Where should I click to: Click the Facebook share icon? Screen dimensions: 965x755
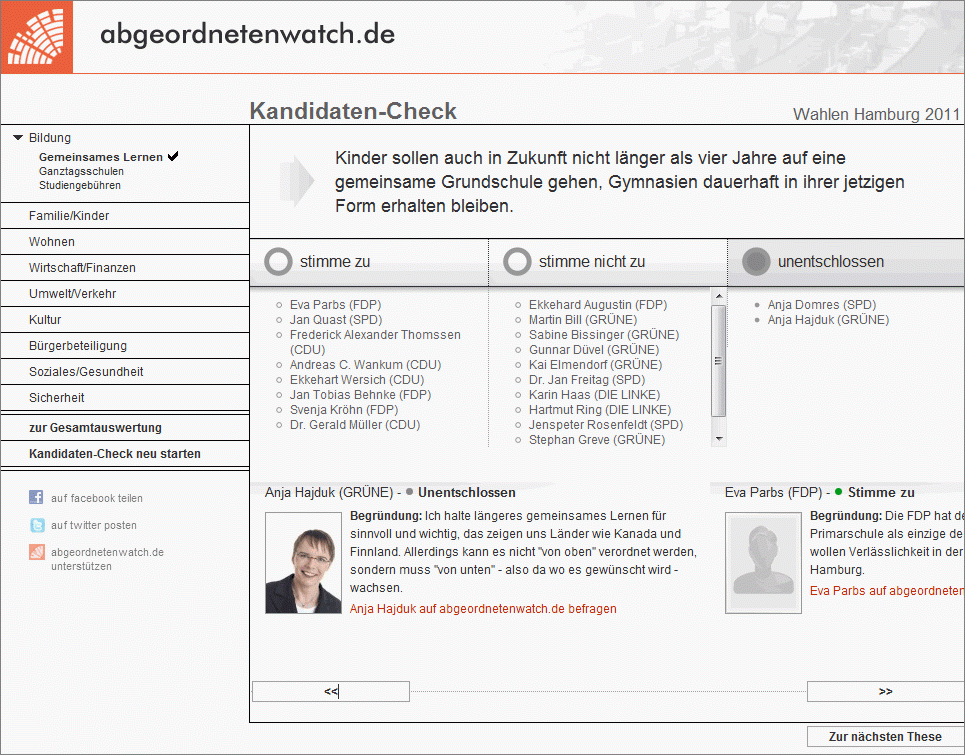[36, 497]
